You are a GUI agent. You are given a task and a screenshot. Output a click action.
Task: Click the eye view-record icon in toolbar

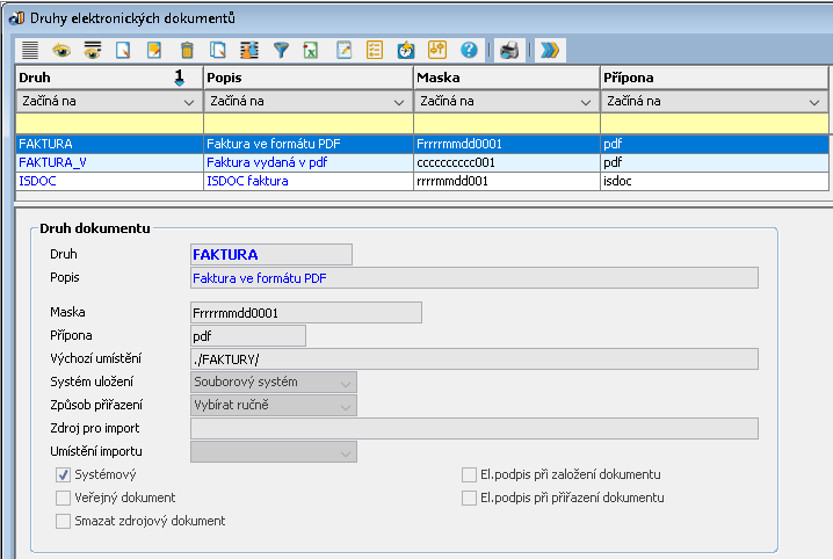point(62,50)
